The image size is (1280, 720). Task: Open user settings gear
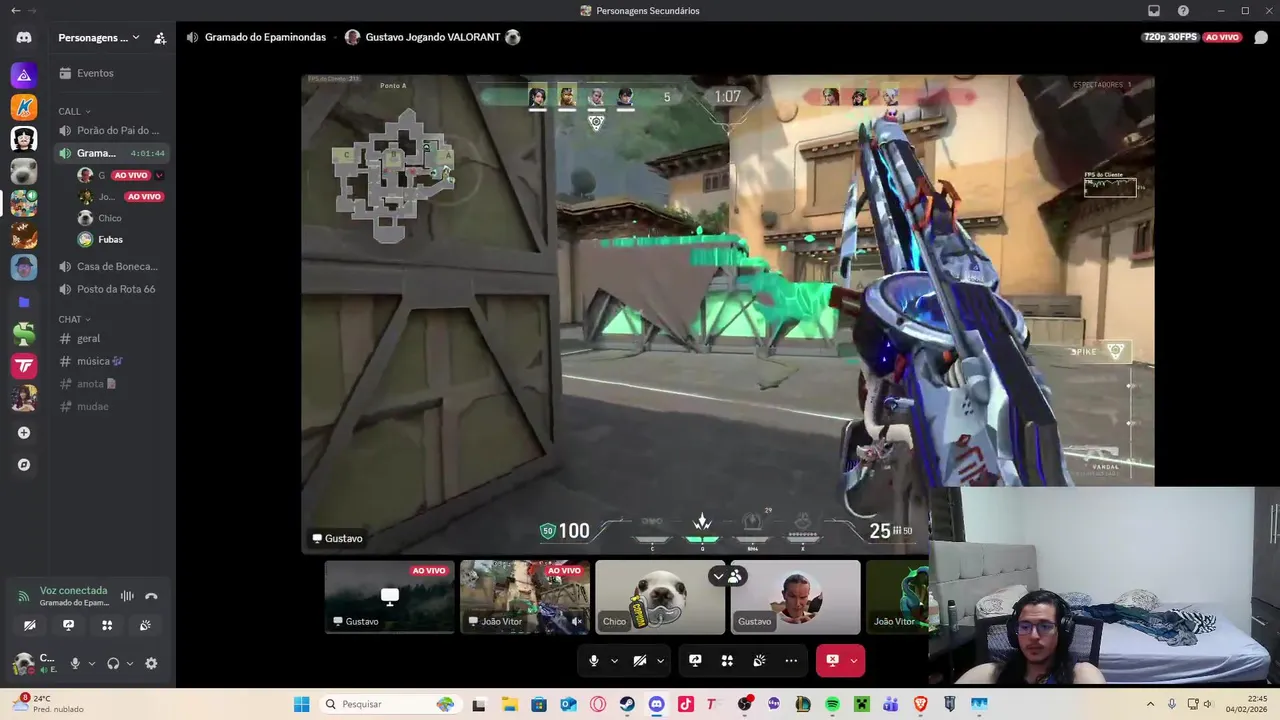pyautogui.click(x=151, y=663)
